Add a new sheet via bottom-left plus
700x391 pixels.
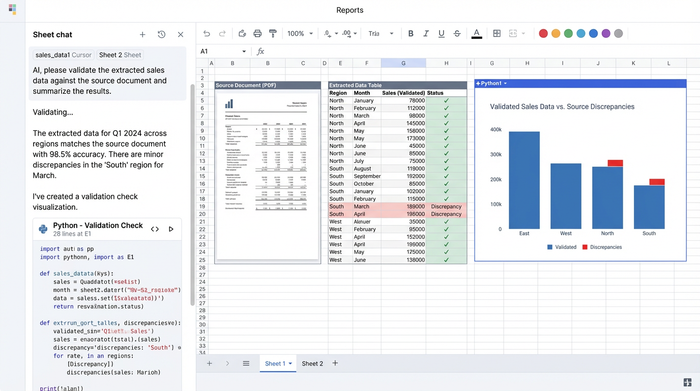tap(209, 363)
